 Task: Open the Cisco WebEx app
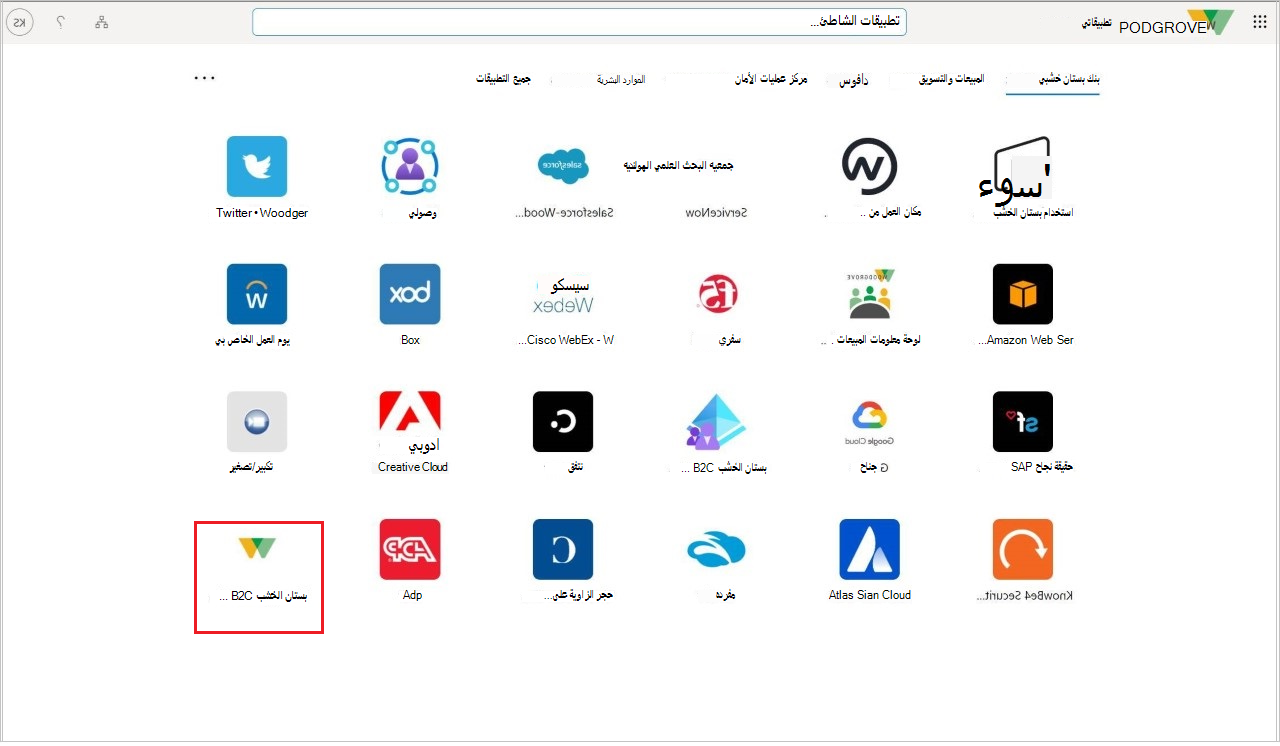coord(564,294)
